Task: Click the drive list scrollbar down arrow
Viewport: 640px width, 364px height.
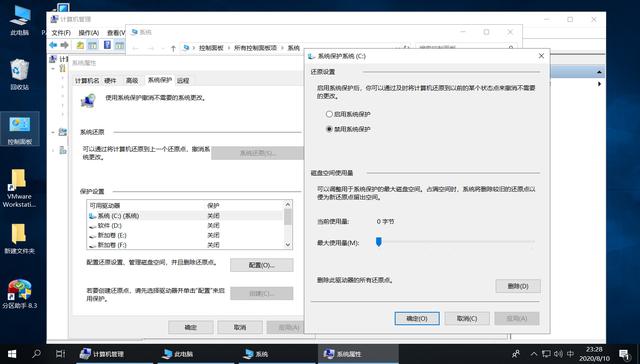Action: 288,245
